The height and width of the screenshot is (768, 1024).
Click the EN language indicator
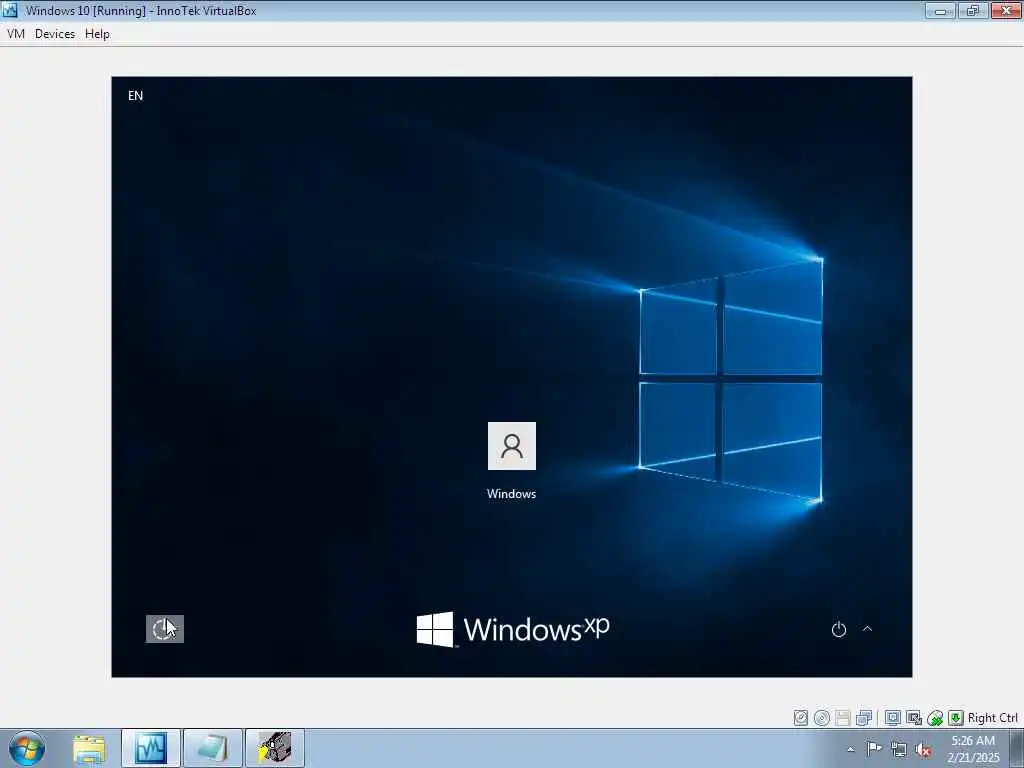pyautogui.click(x=135, y=95)
